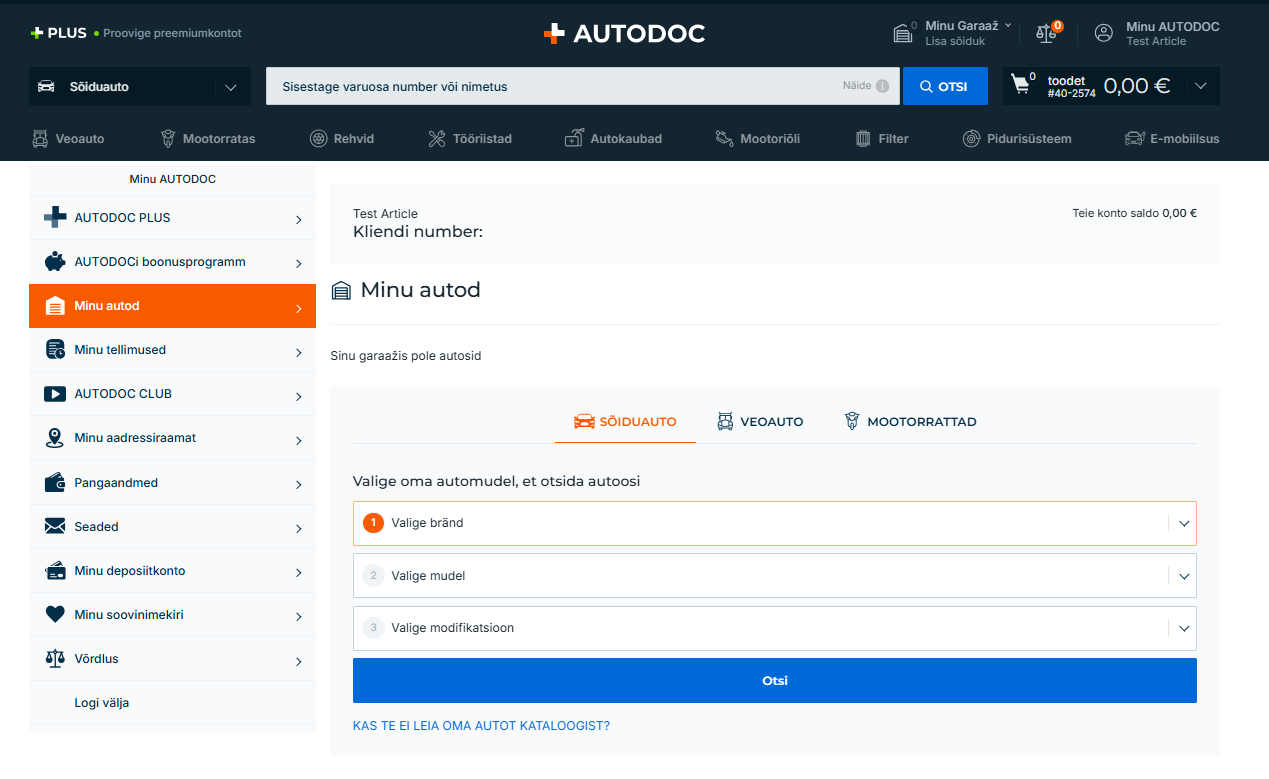The image size is (1269, 779).
Task: Open Rehvid tyres category
Action: click(x=341, y=139)
